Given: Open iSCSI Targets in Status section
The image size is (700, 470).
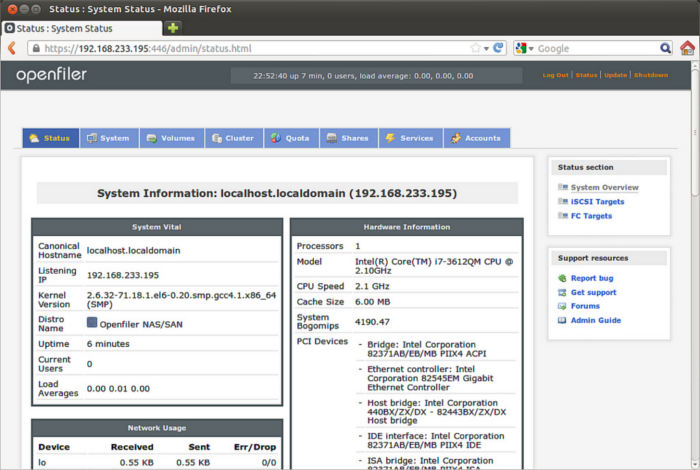Looking at the screenshot, I should coord(597,202).
